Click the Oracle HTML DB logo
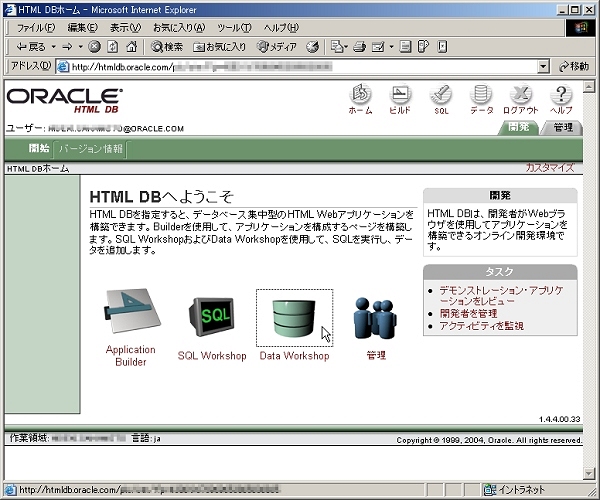Screen dimensions: 600x500 (65, 101)
